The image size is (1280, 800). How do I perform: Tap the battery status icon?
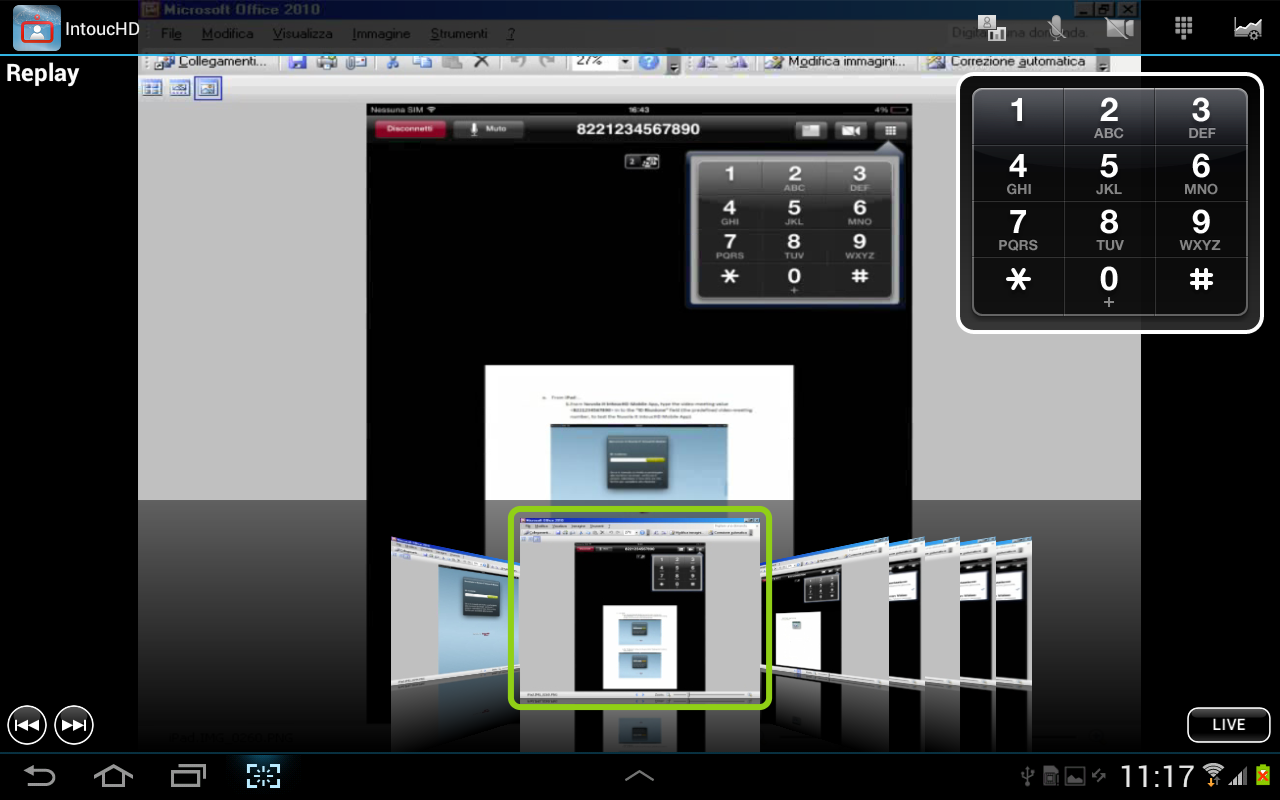1263,775
